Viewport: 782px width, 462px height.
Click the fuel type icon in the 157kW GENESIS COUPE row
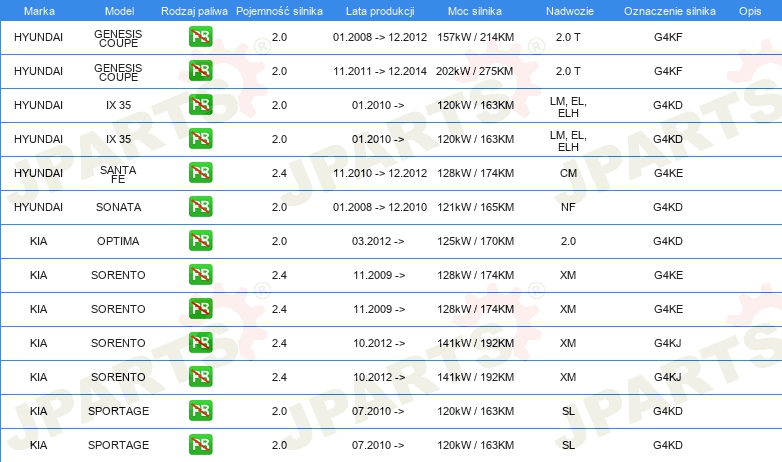pos(200,37)
